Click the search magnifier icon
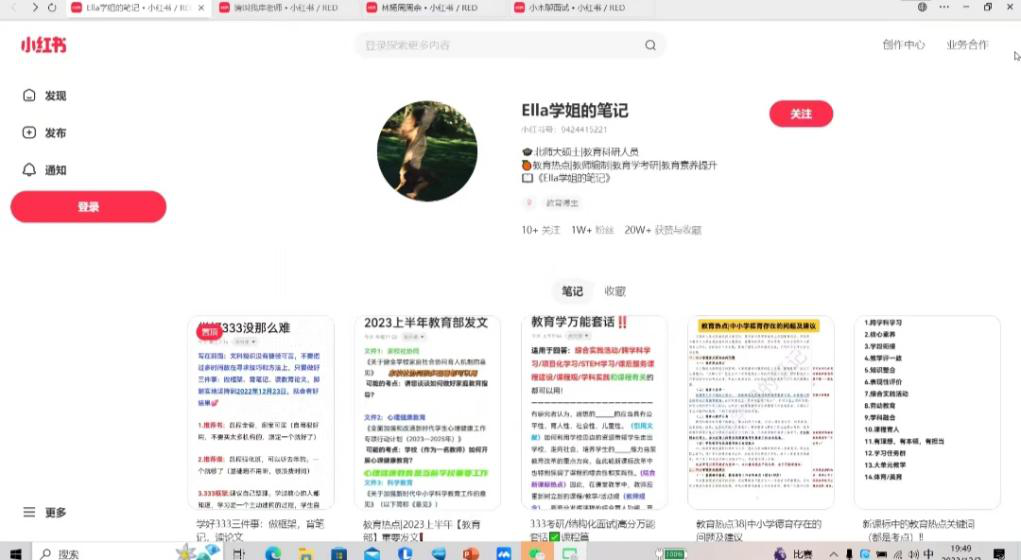Screen dimensions: 1021x560 click(650, 45)
